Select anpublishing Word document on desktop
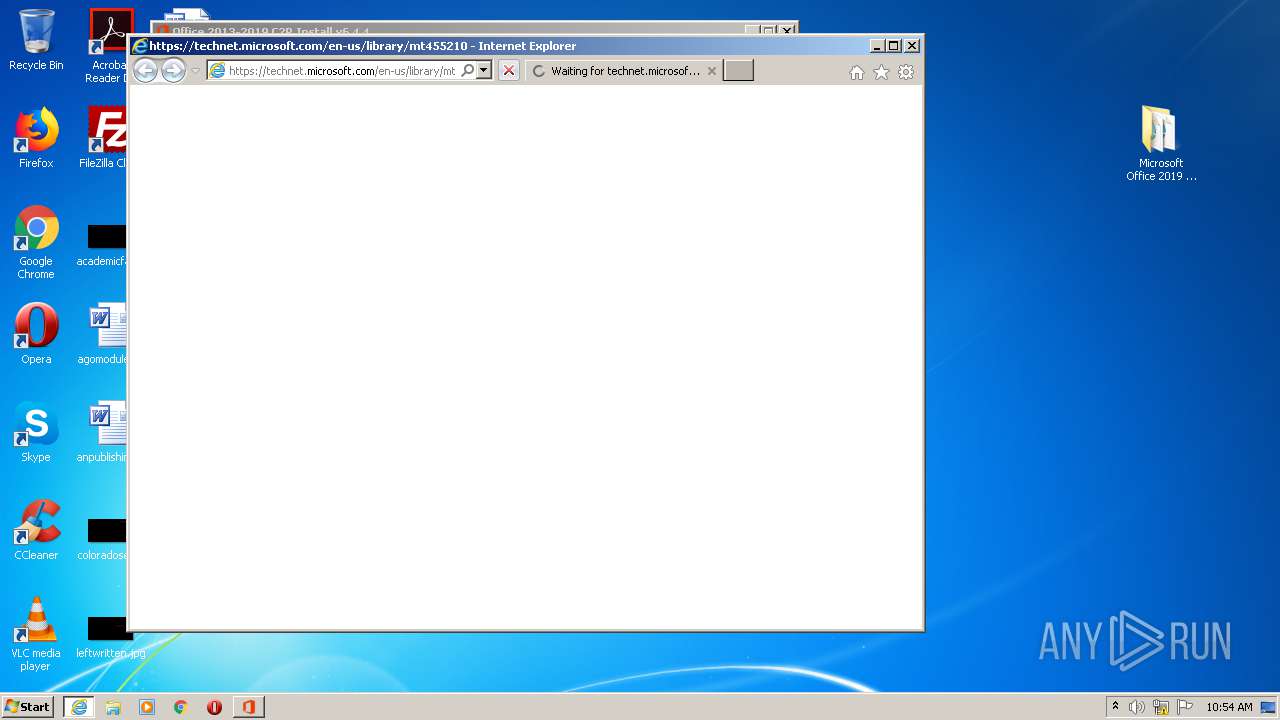Image resolution: width=1280 pixels, height=720 pixels. click(106, 432)
